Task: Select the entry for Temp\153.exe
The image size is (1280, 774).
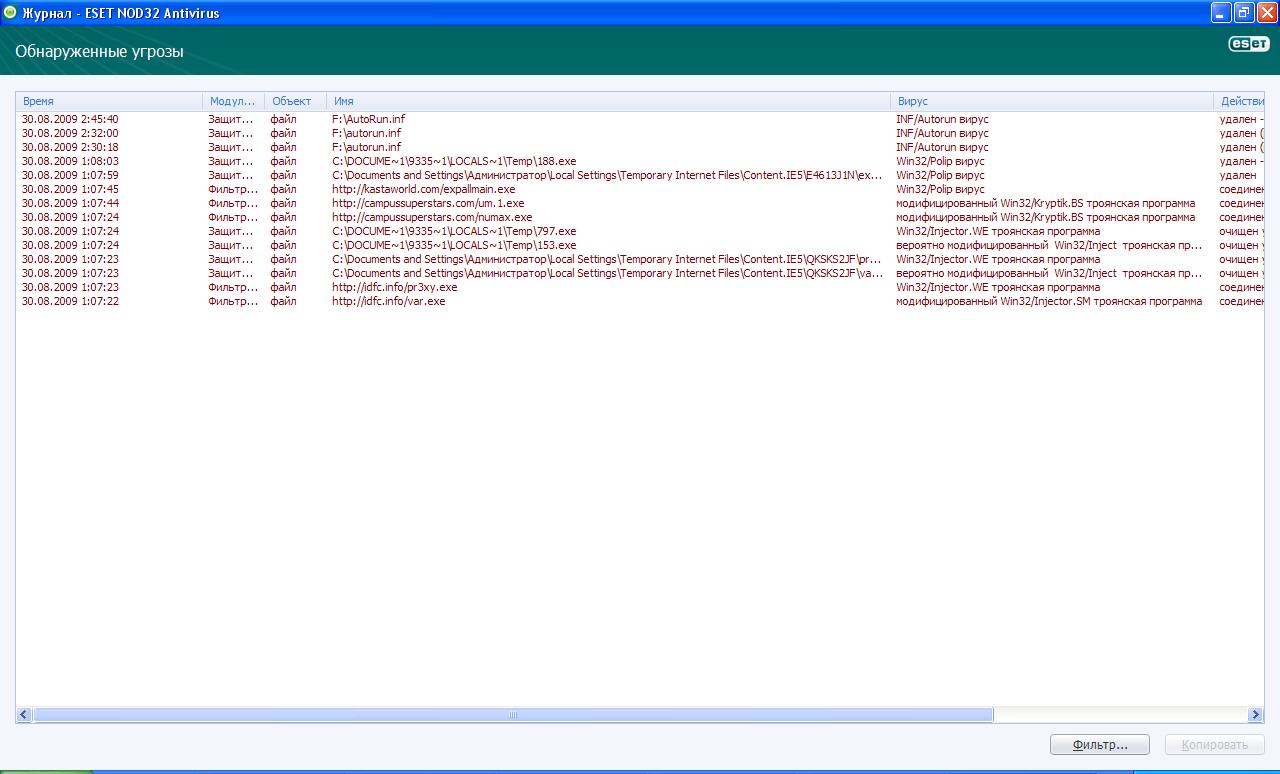Action: pyautogui.click(x=640, y=245)
